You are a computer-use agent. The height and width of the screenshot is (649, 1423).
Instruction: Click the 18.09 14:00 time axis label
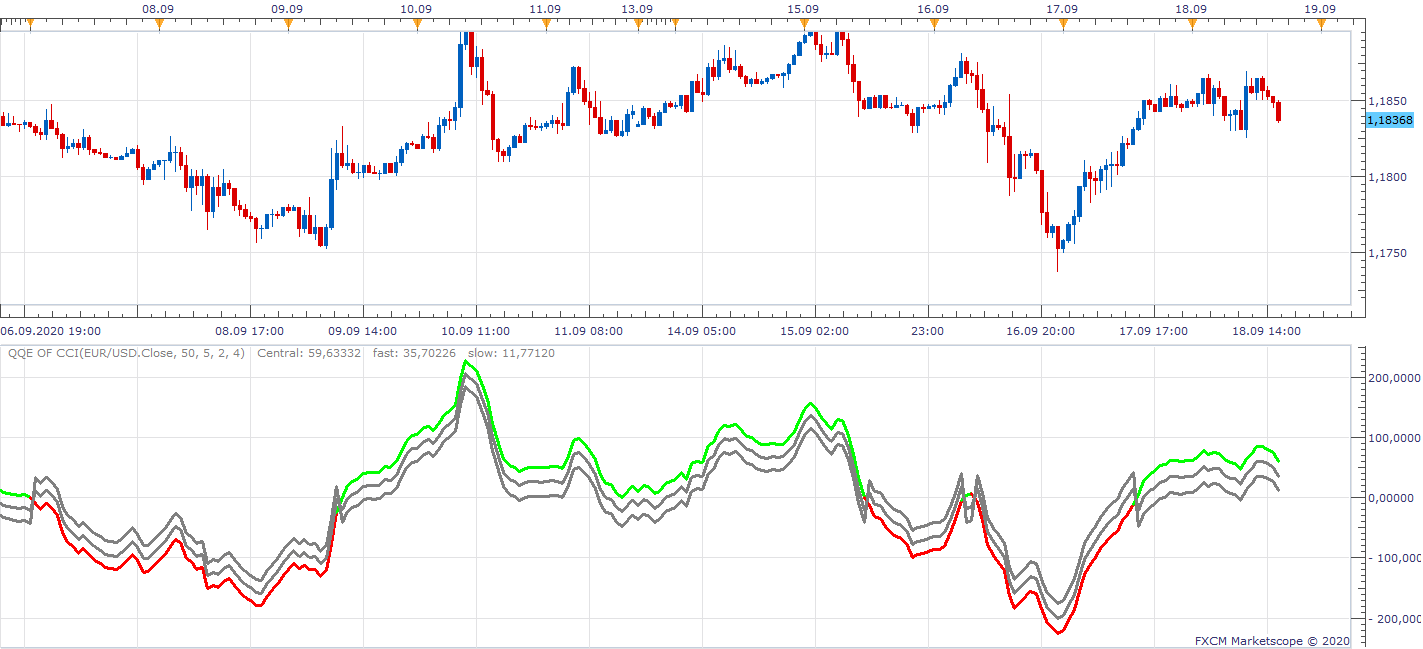pyautogui.click(x=1267, y=331)
